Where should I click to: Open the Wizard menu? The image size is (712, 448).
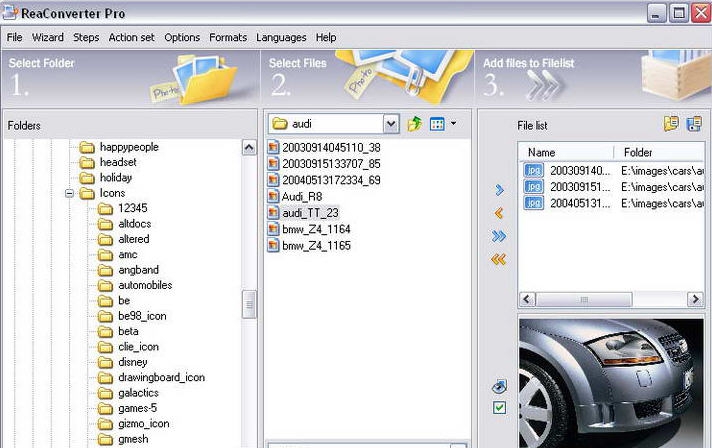(x=48, y=37)
